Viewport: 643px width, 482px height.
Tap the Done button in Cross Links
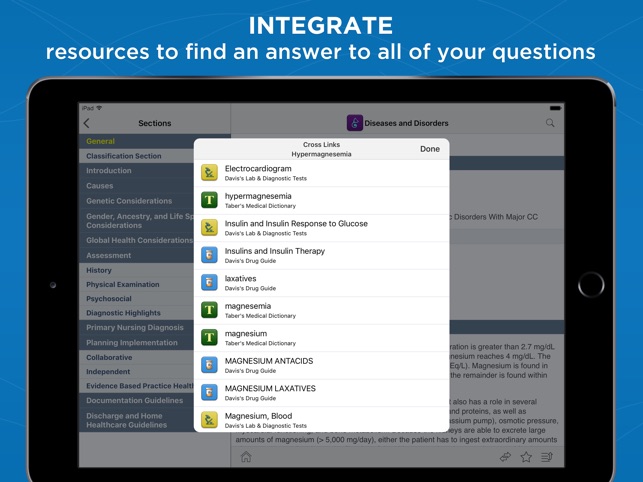click(x=430, y=149)
